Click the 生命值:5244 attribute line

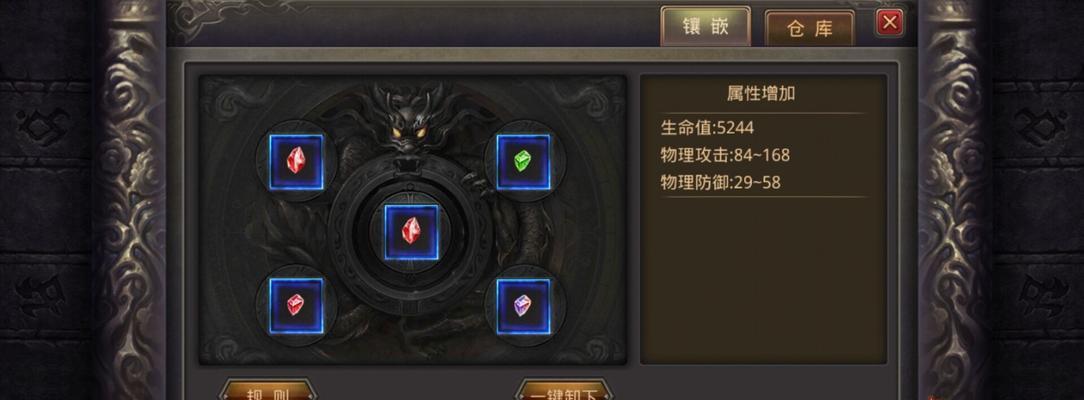[707, 128]
